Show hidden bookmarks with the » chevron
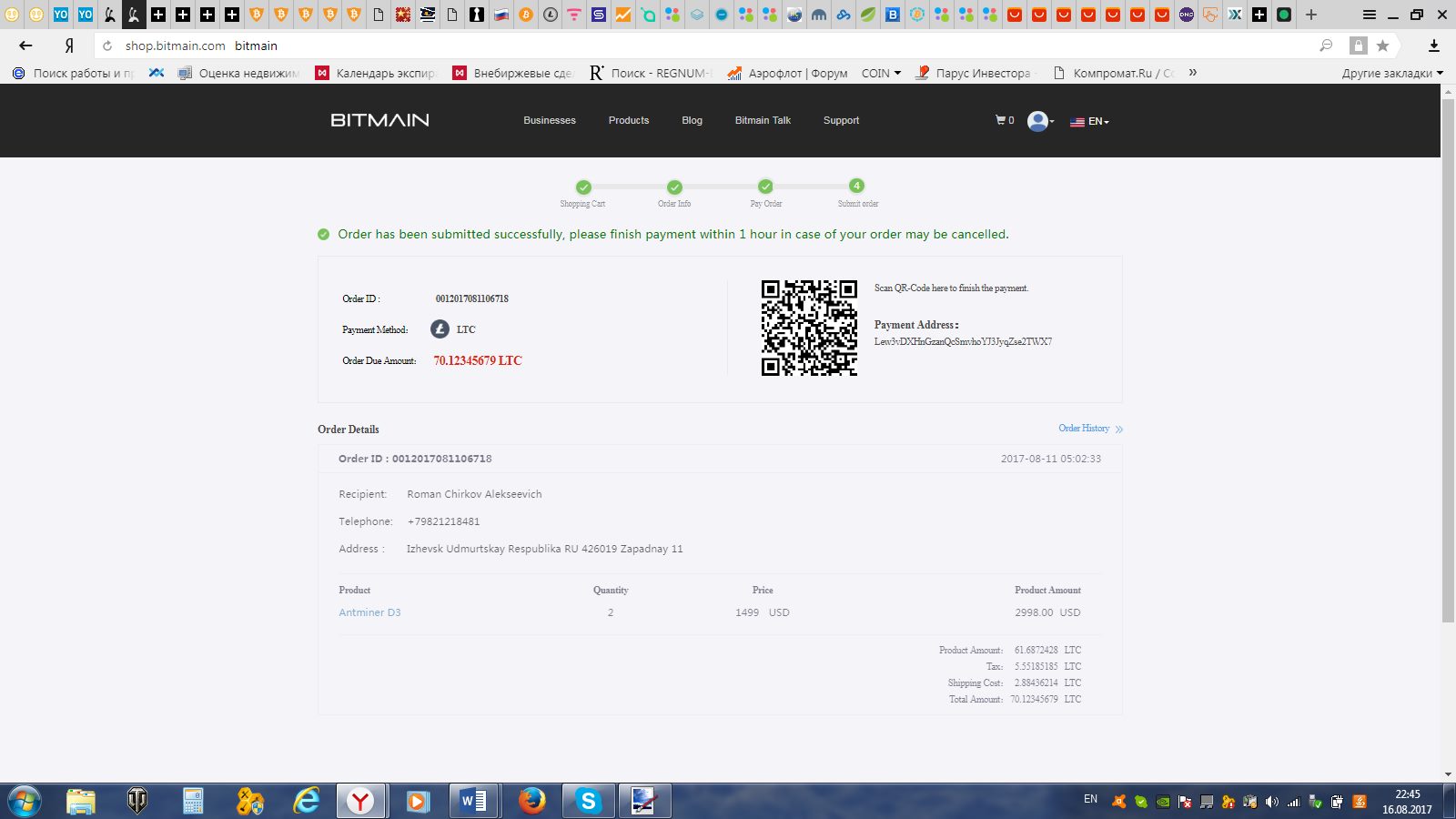Image resolution: width=1456 pixels, height=819 pixels. pyautogui.click(x=1192, y=73)
